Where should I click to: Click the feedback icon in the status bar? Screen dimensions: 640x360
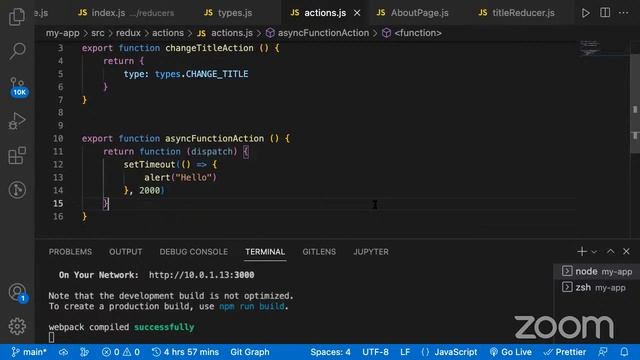603,352
